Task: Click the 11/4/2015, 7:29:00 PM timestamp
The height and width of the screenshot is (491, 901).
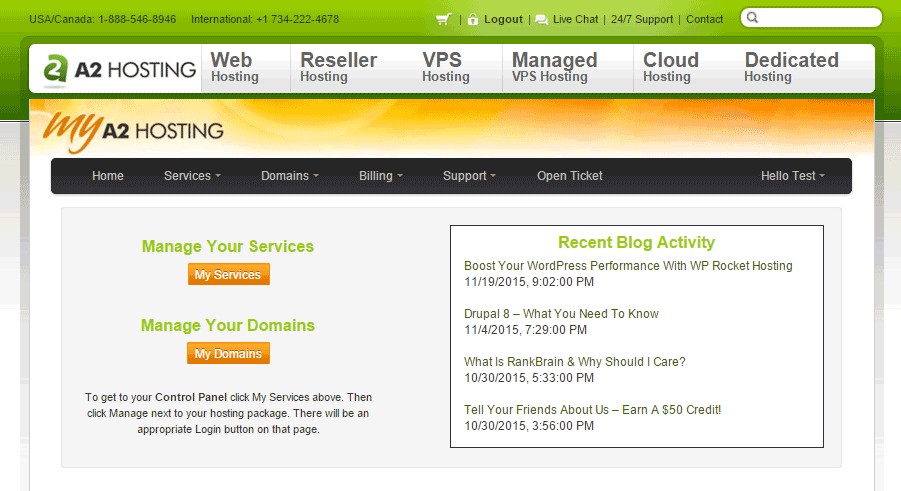Action: 525,330
